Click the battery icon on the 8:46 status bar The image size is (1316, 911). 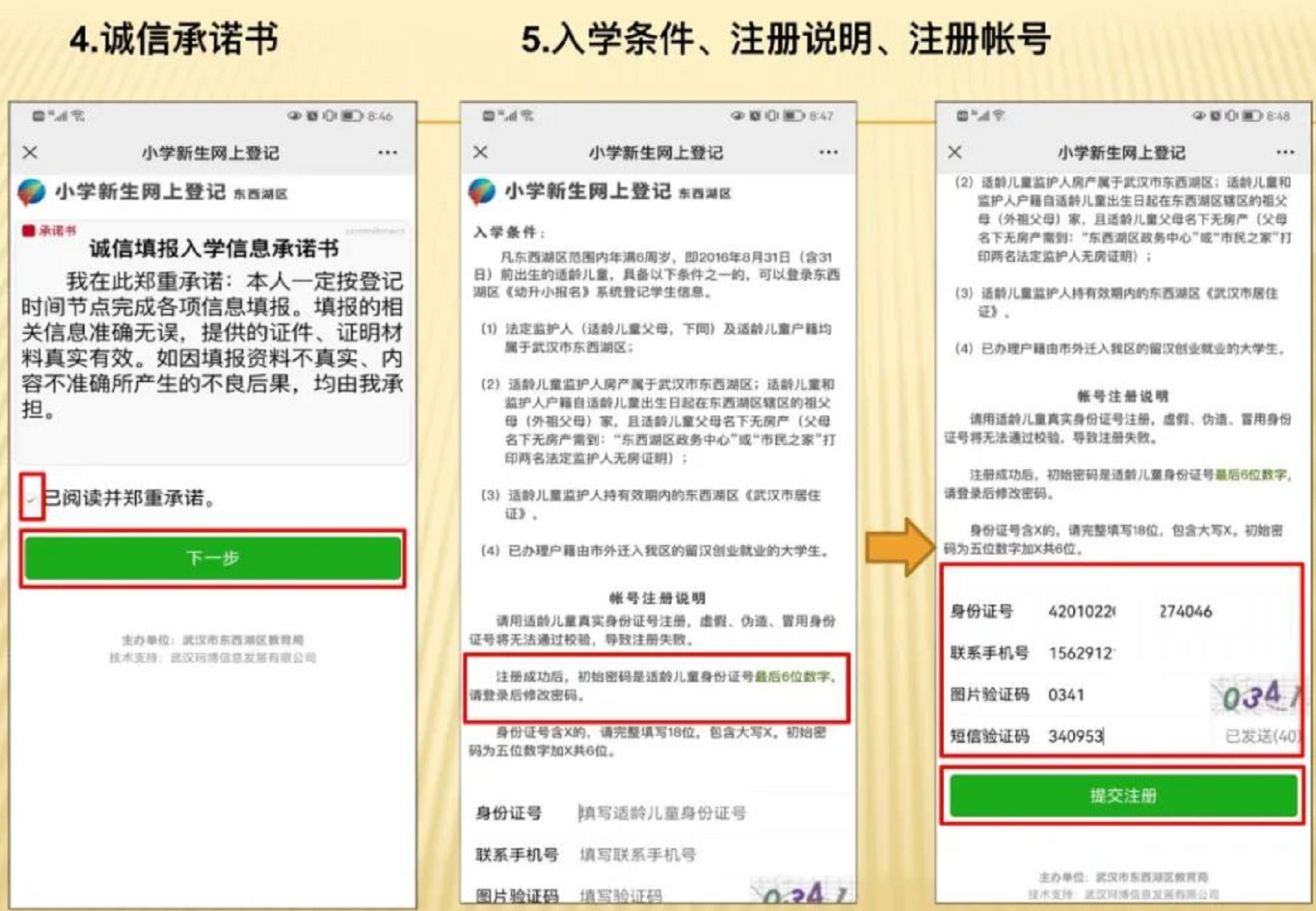coord(353,116)
